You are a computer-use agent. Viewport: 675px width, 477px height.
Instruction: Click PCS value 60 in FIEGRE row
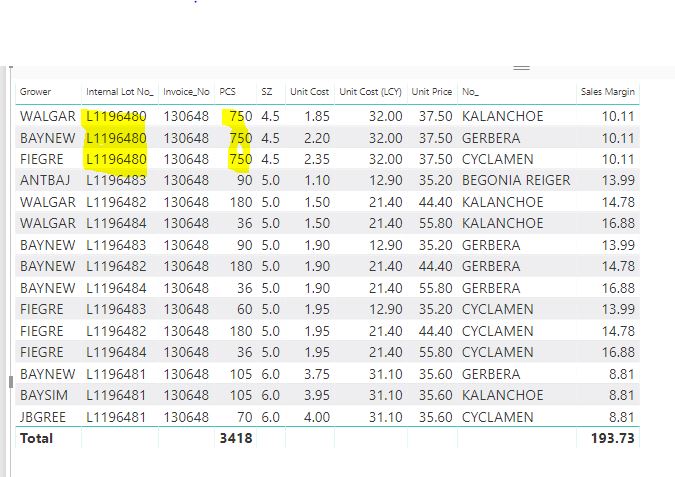tap(245, 309)
